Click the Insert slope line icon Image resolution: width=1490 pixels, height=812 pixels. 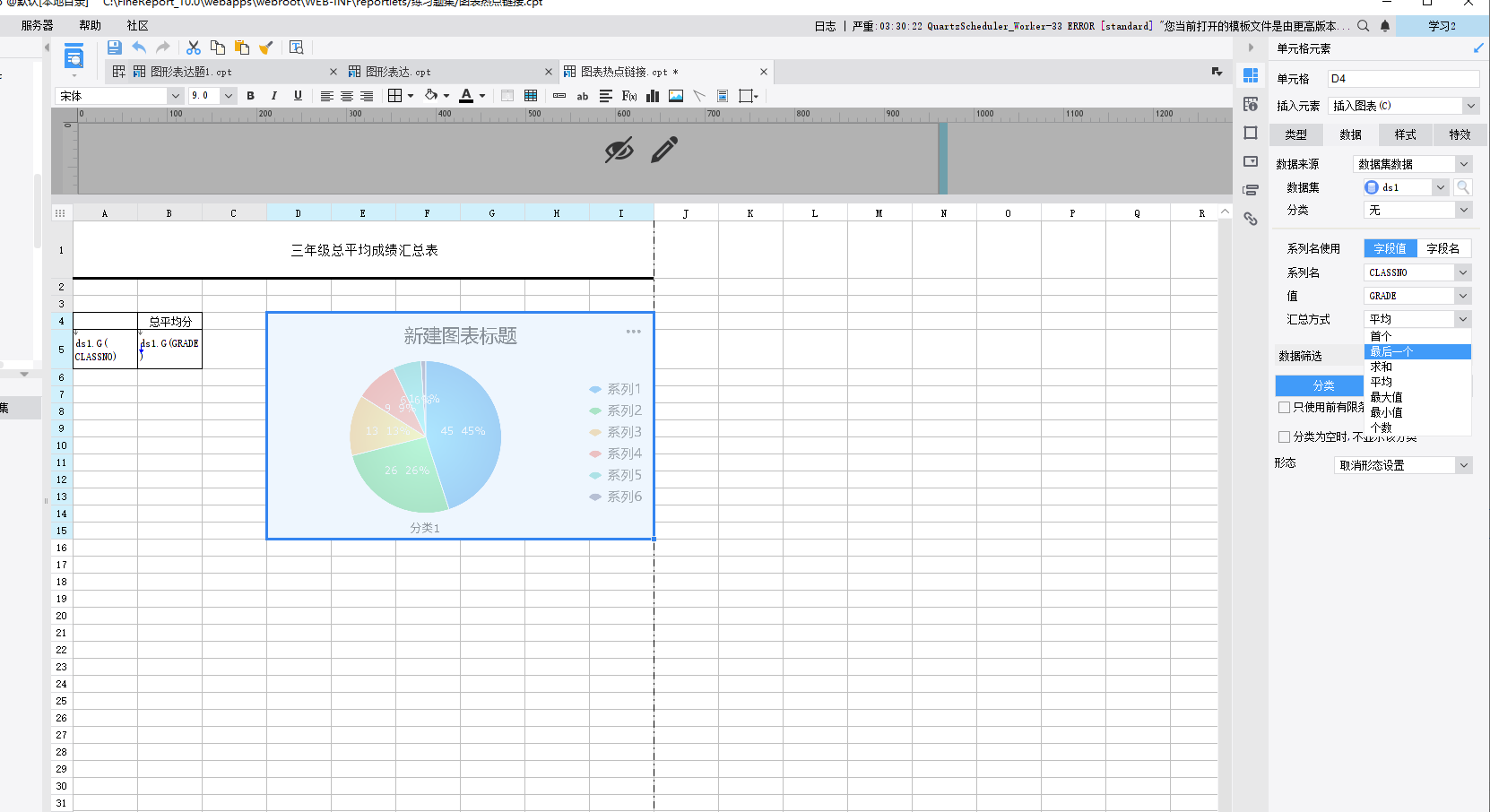699,96
